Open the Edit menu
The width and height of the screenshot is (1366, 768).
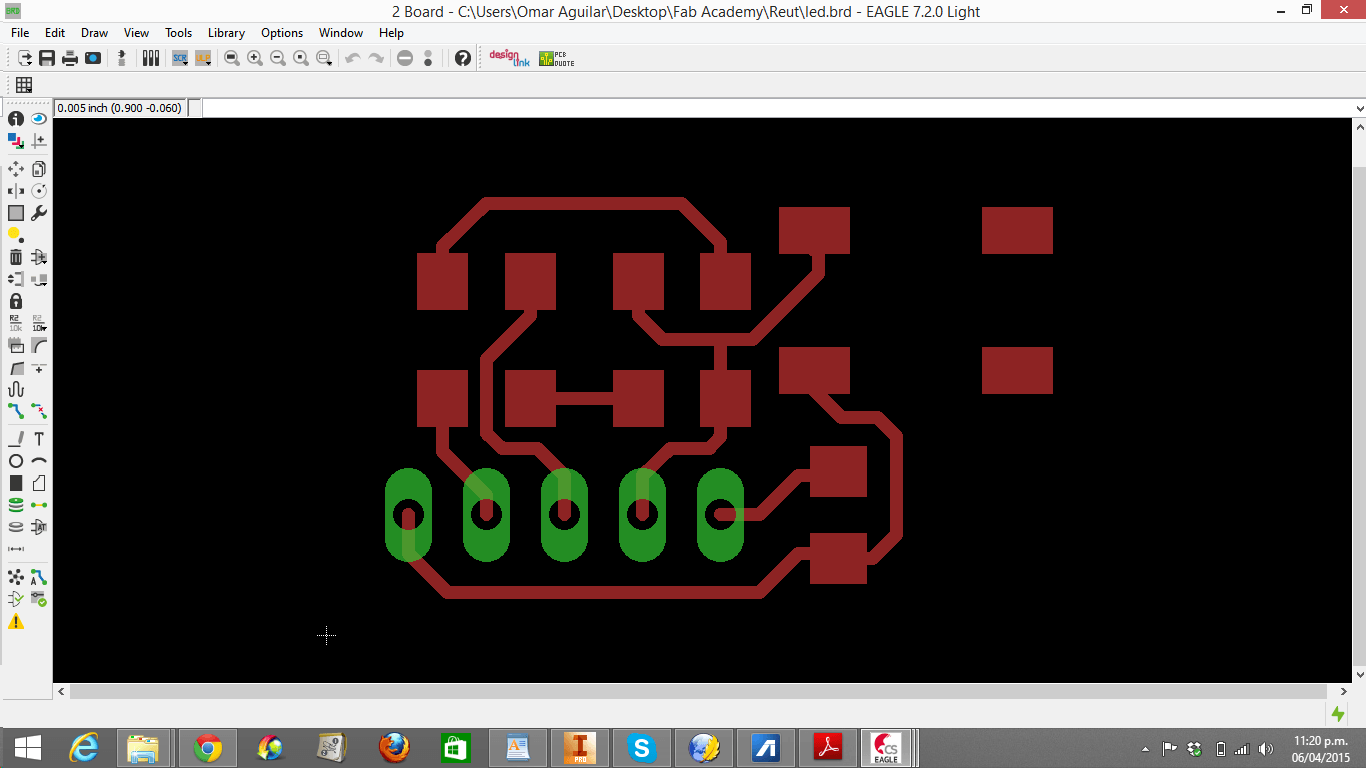[x=55, y=33]
